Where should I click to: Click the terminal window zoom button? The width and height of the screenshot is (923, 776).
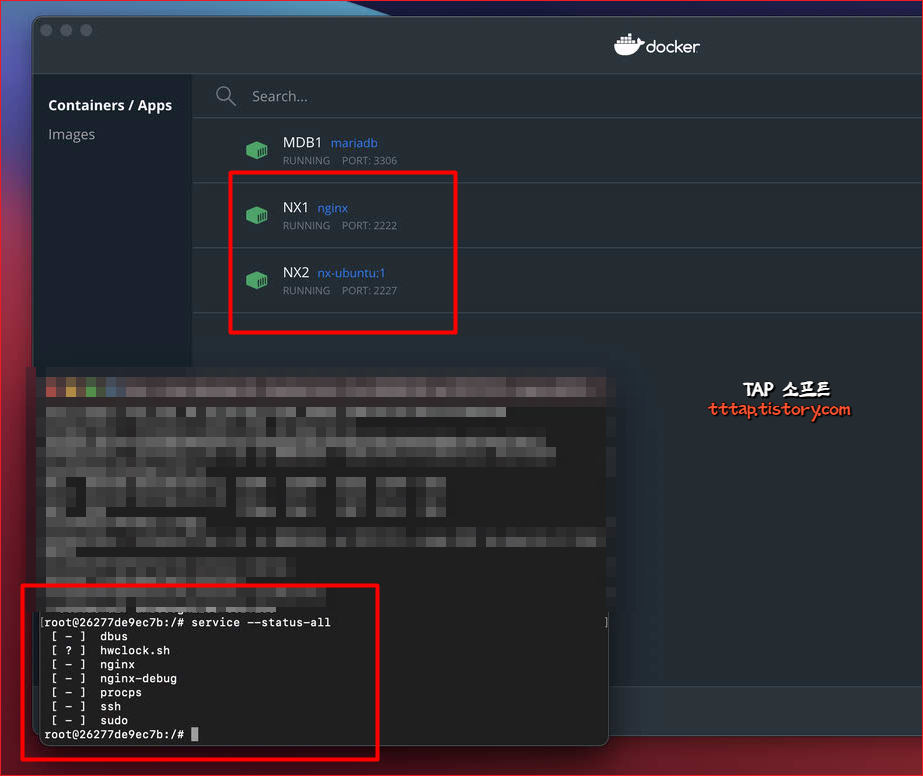tap(91, 392)
